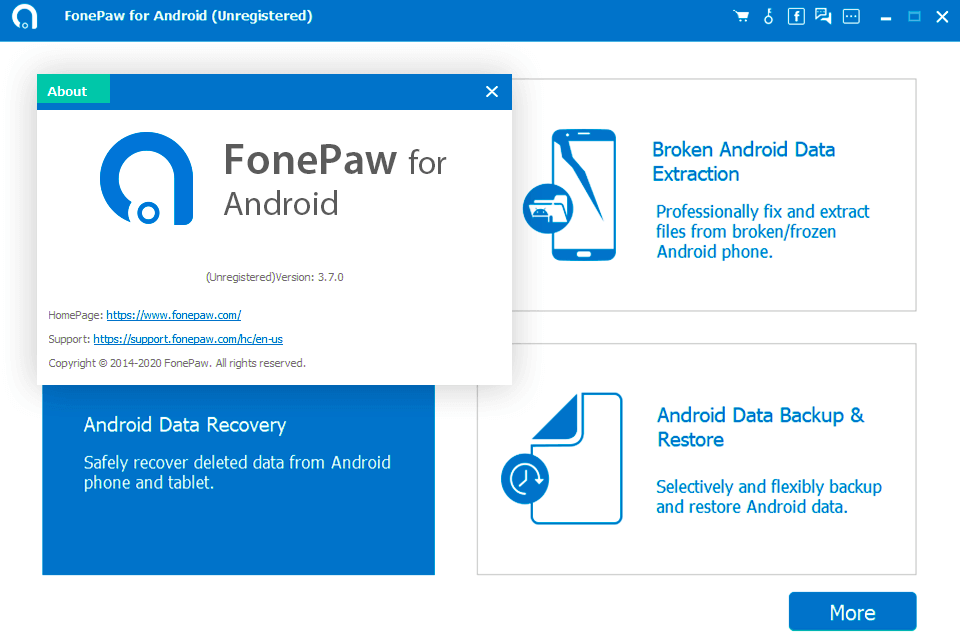Click the FonePaw logo in the title bar

(x=24, y=16)
